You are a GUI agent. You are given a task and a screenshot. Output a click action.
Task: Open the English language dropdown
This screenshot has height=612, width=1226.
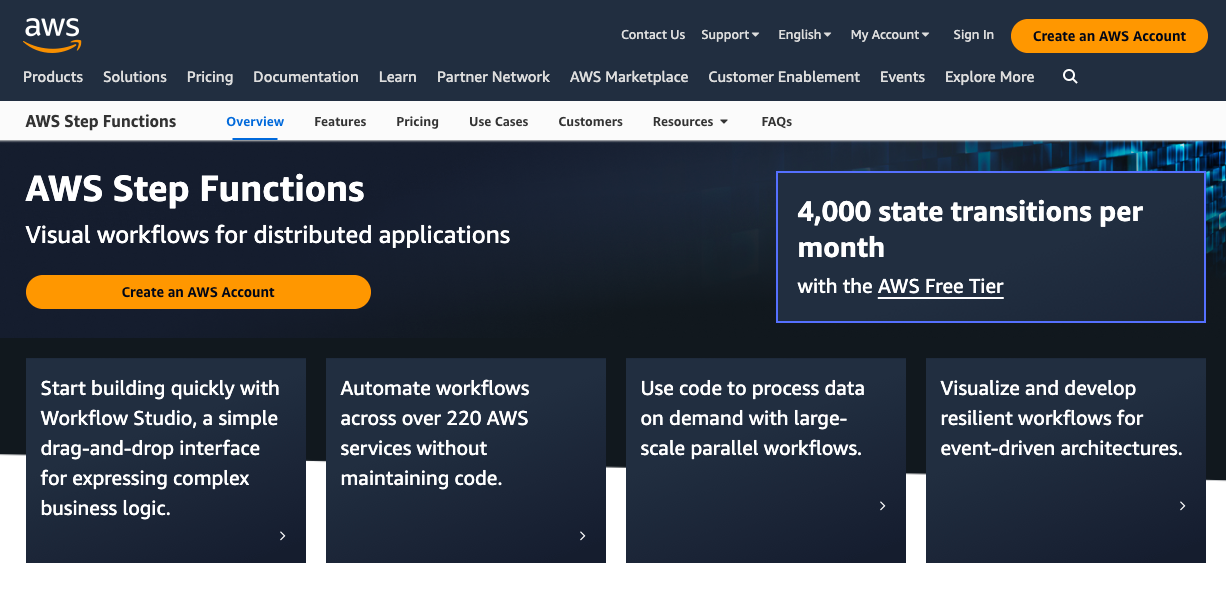pyautogui.click(x=805, y=35)
